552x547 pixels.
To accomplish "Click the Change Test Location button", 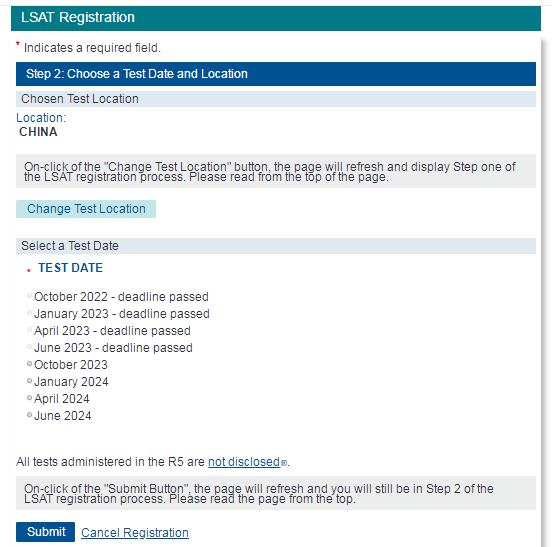I will [86, 209].
